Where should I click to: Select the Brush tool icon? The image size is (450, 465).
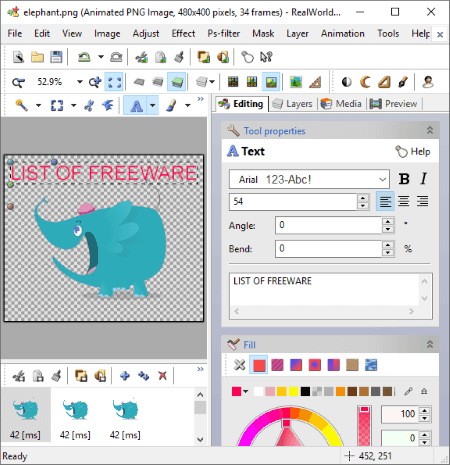171,105
